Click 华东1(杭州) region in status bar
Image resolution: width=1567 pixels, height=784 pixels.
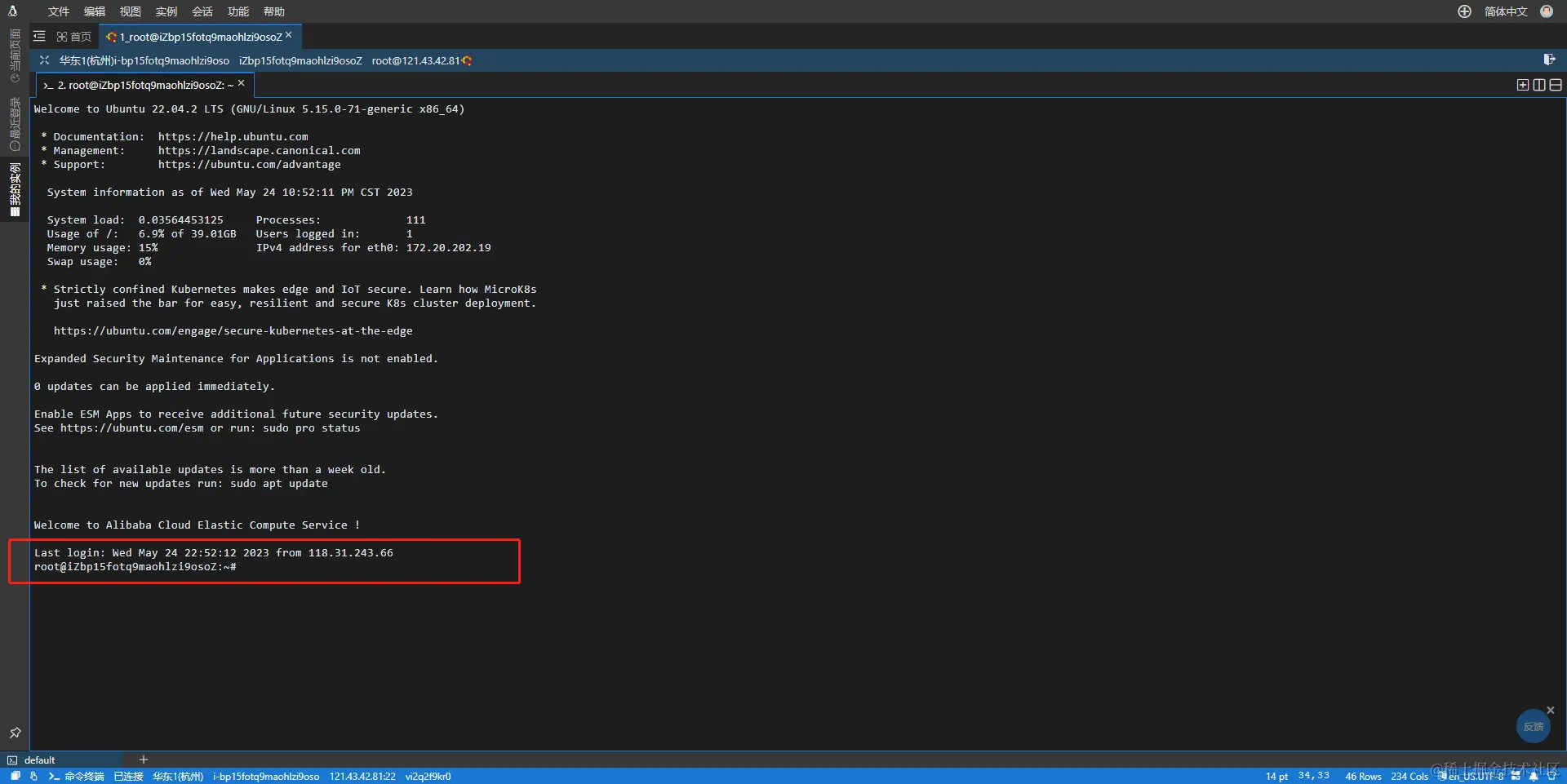click(178, 777)
